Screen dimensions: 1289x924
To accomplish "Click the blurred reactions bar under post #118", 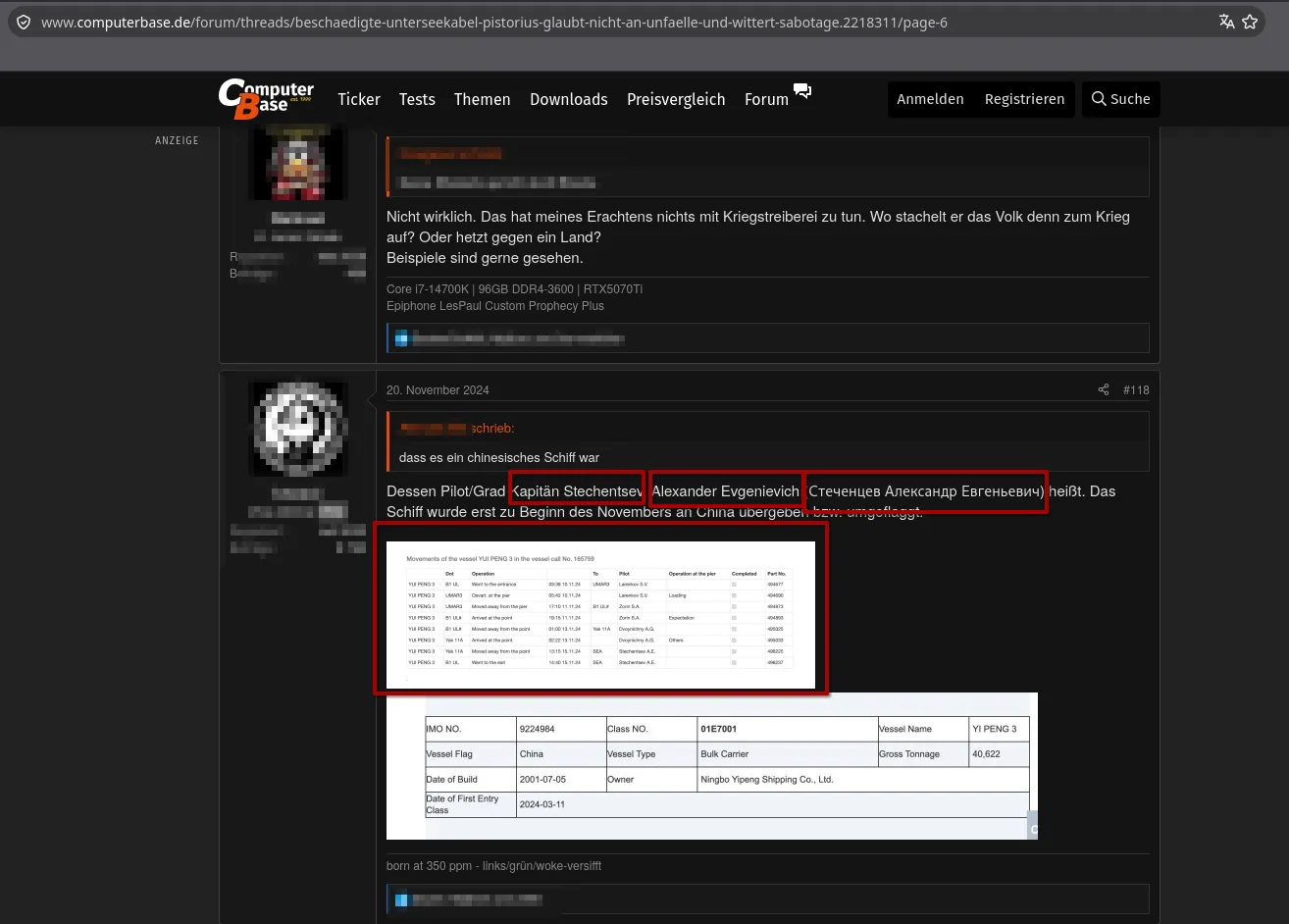I will (767, 898).
